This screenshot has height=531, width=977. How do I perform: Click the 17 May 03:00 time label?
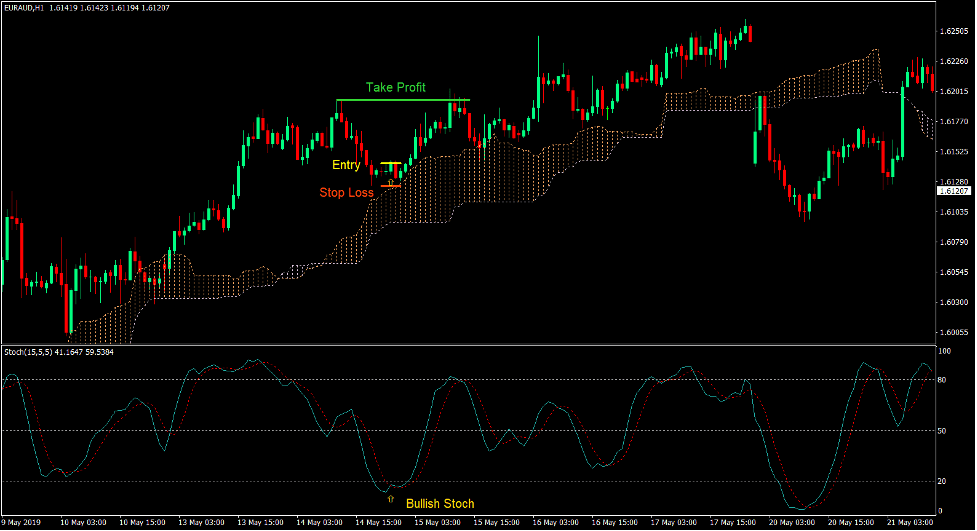click(674, 522)
